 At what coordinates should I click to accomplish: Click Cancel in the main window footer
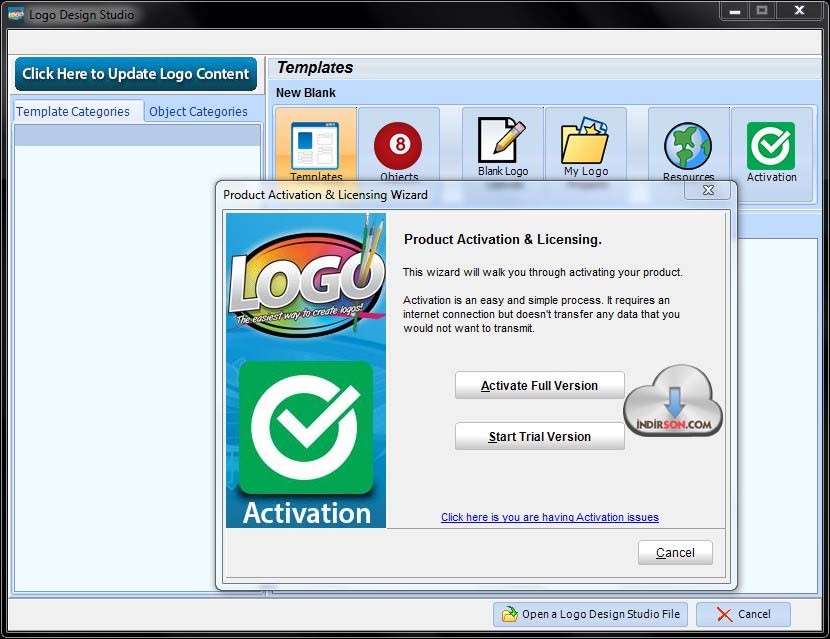(x=743, y=614)
